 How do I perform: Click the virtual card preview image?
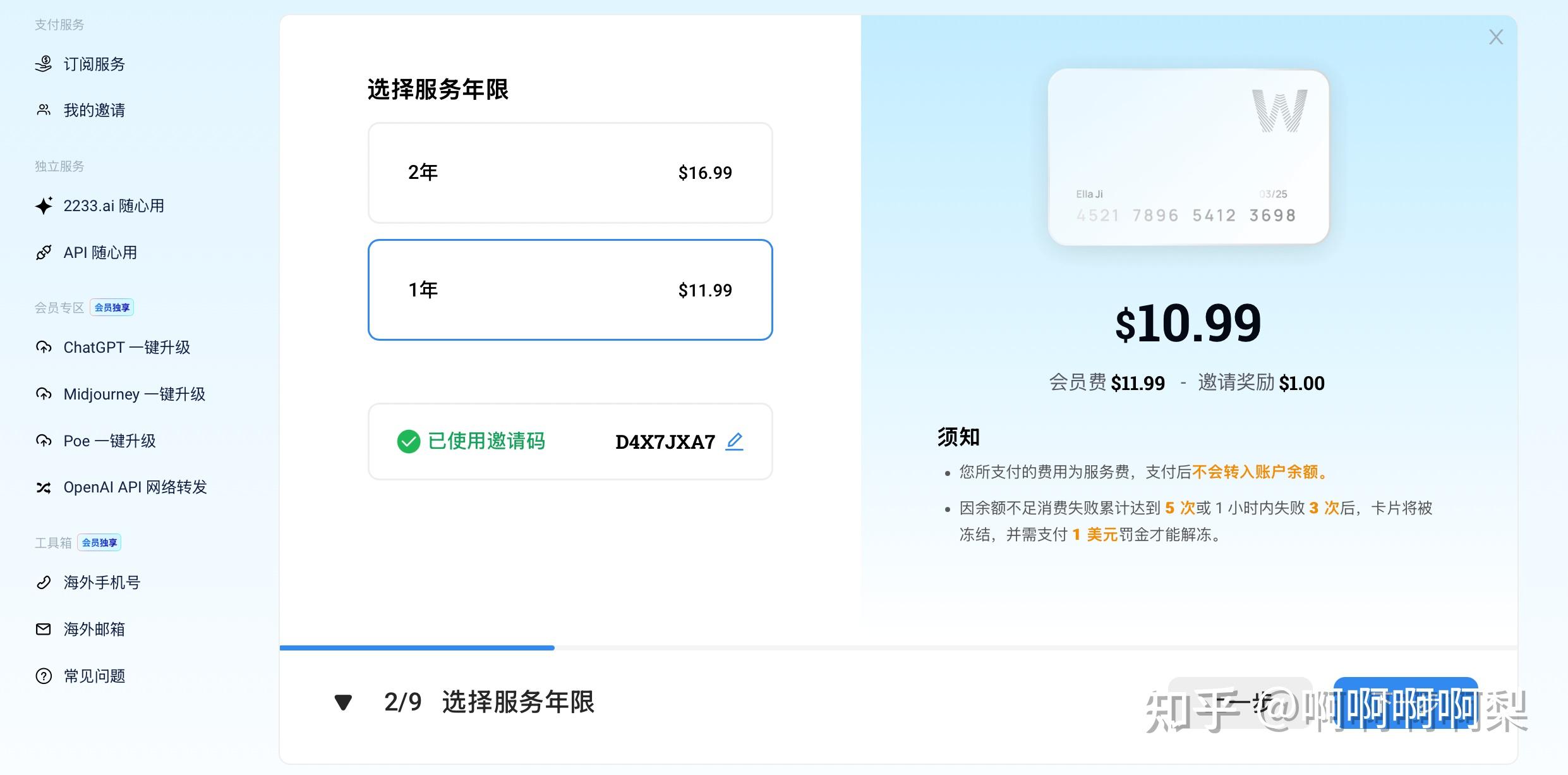tap(1188, 157)
